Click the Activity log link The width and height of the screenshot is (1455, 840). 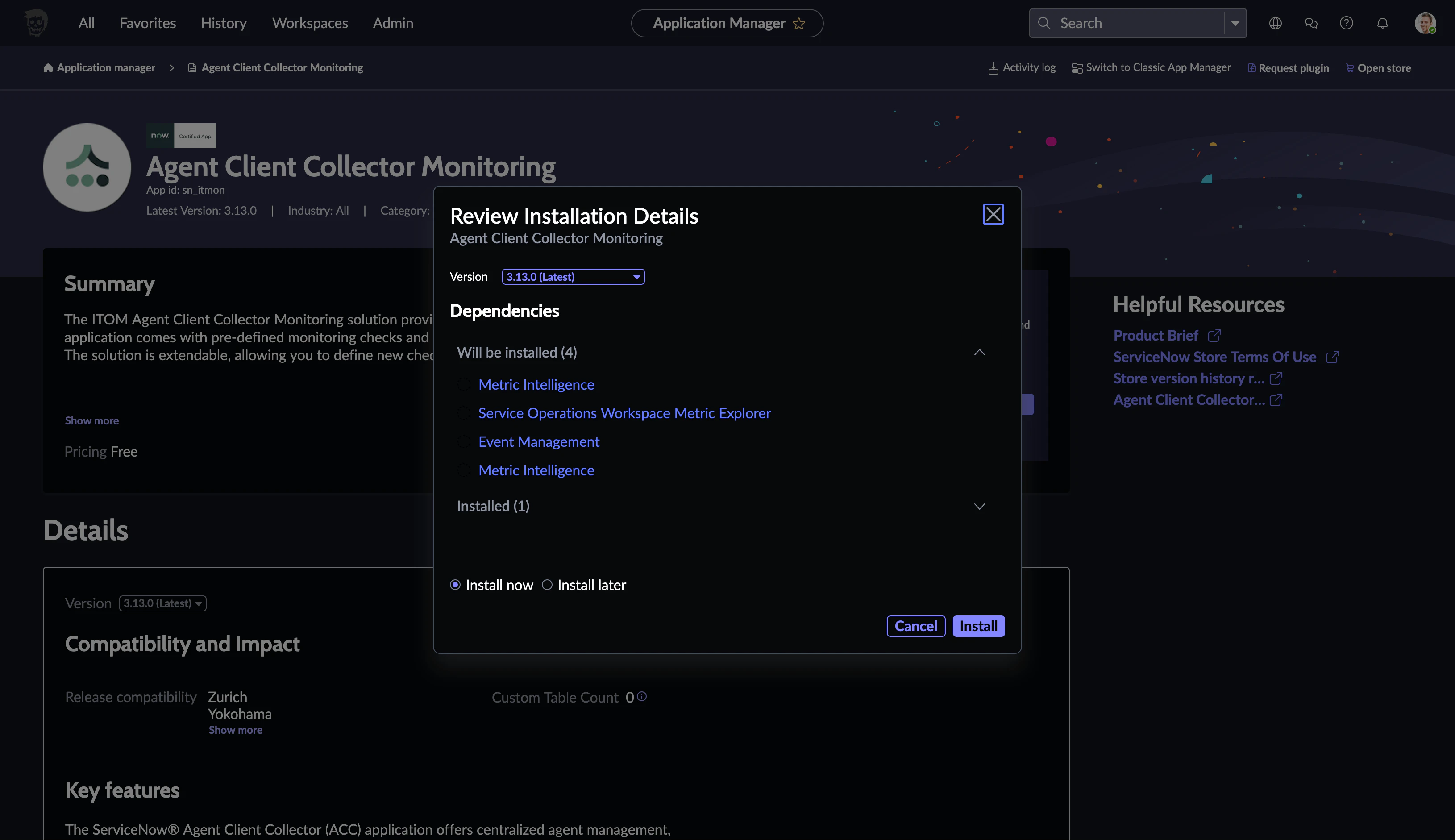click(1029, 67)
